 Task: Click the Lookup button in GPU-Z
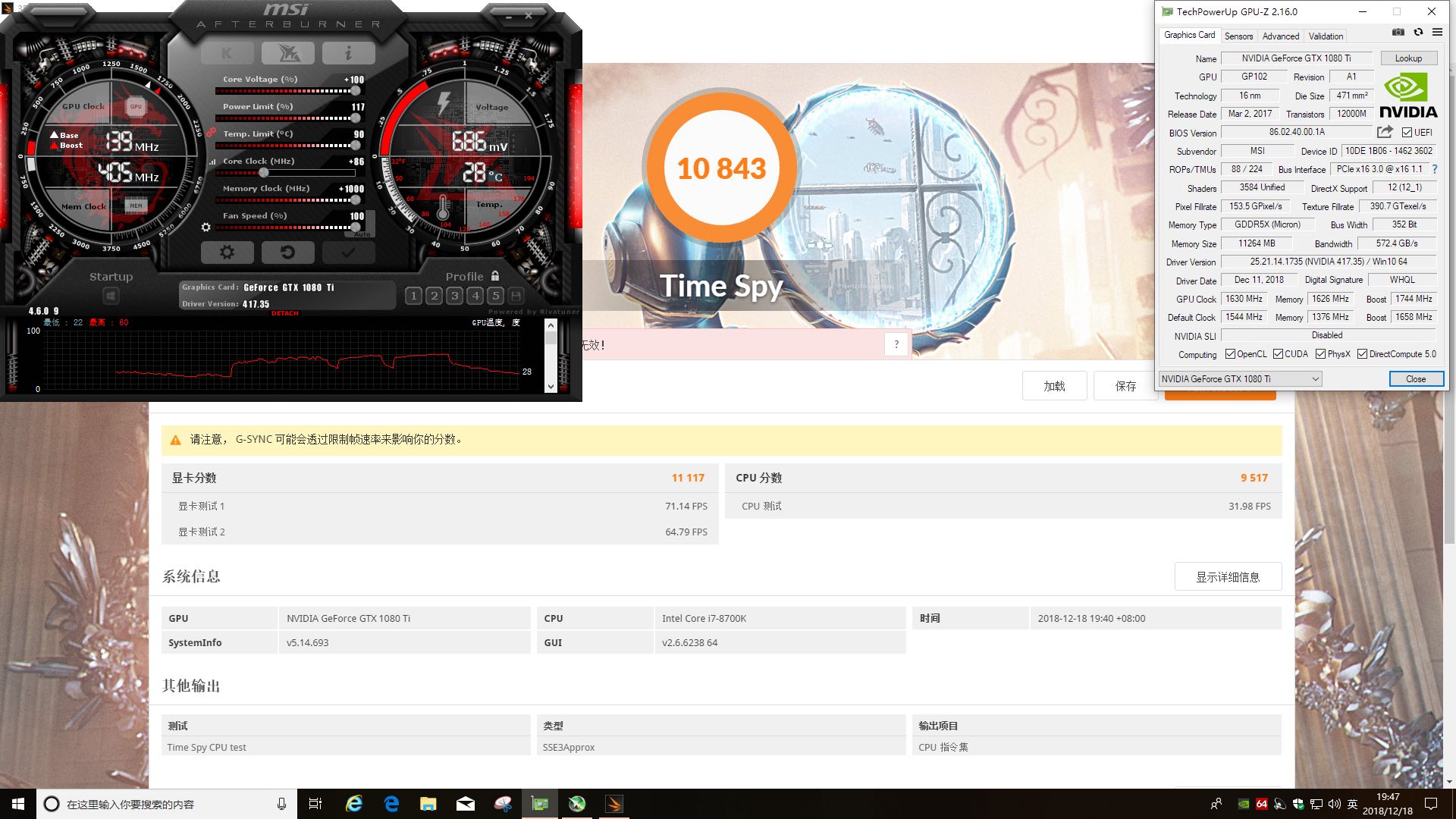point(1408,58)
